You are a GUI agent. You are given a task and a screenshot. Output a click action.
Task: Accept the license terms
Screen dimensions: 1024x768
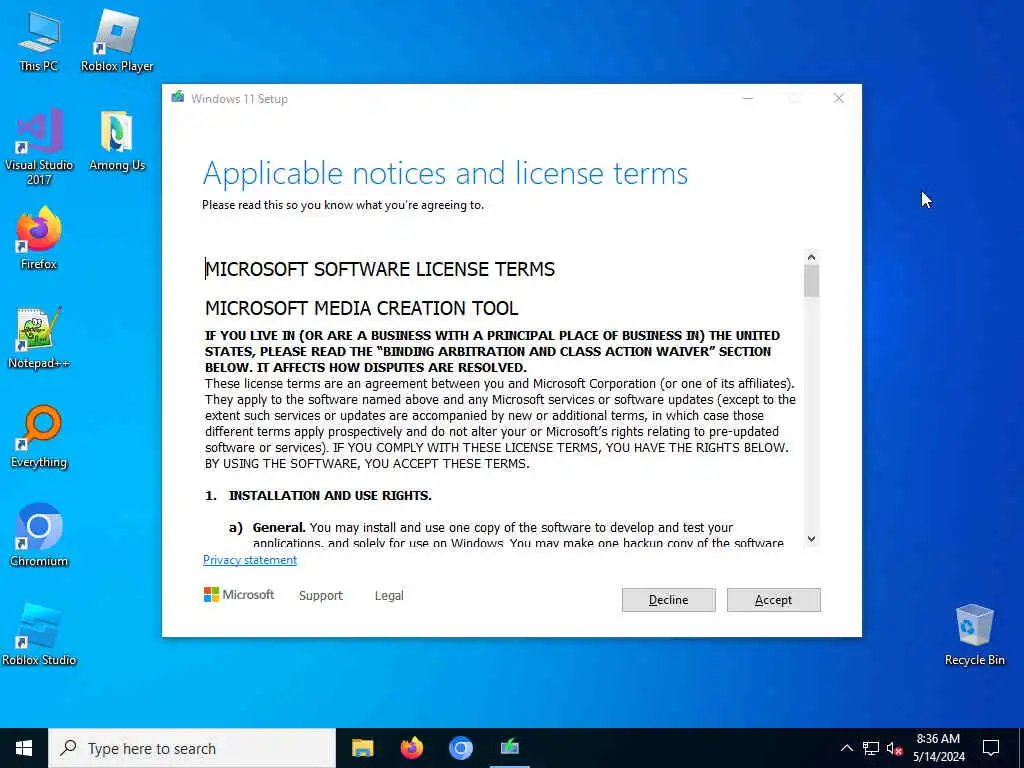[773, 600]
